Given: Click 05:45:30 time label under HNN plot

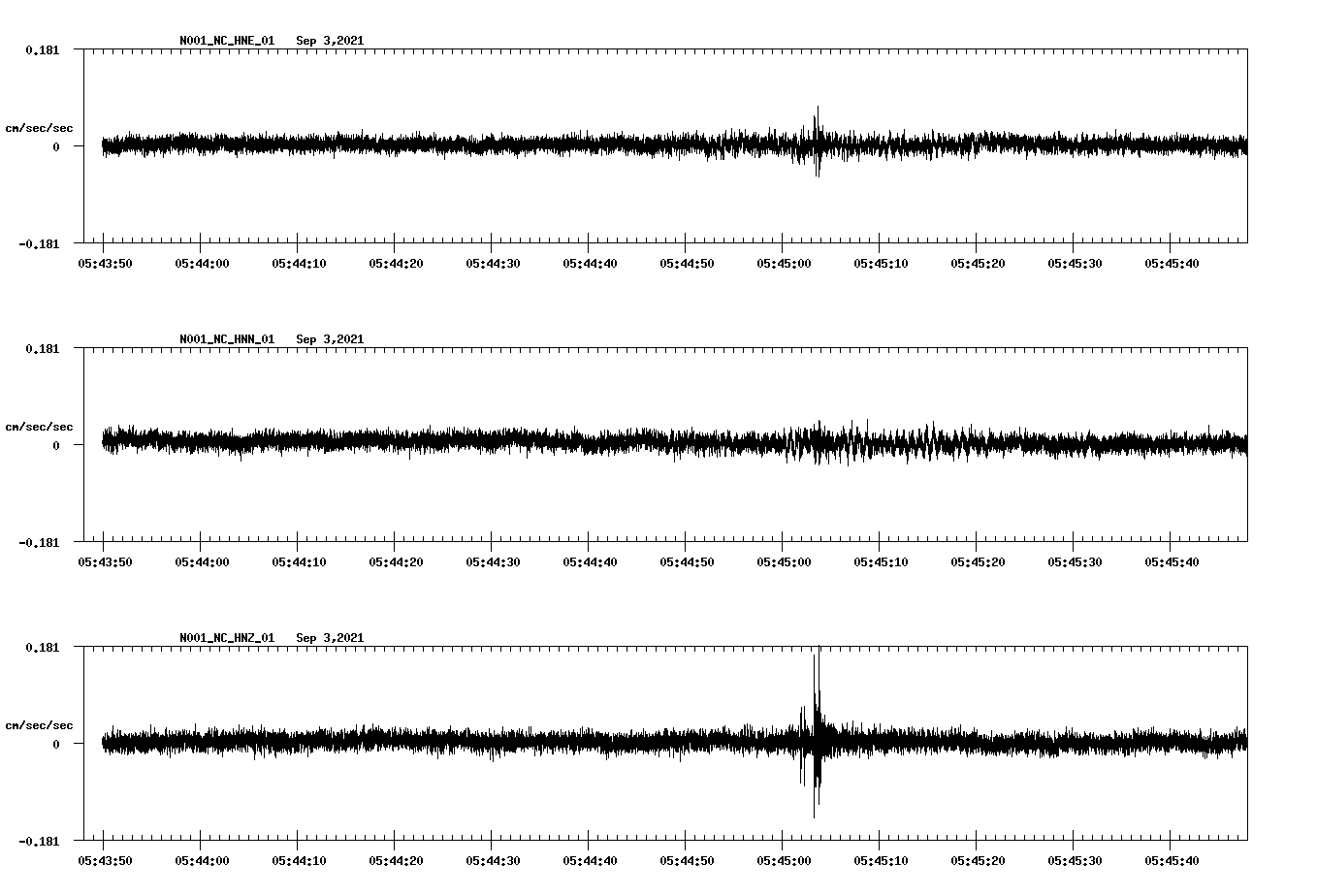Looking at the screenshot, I should click(1075, 562).
